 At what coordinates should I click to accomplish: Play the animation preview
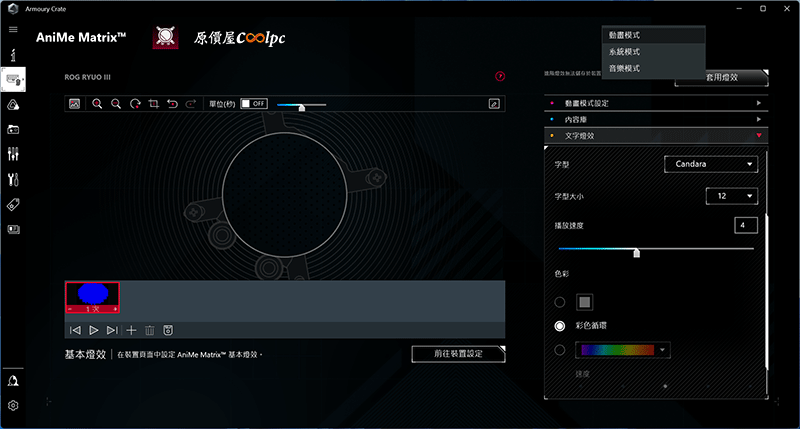(x=94, y=331)
